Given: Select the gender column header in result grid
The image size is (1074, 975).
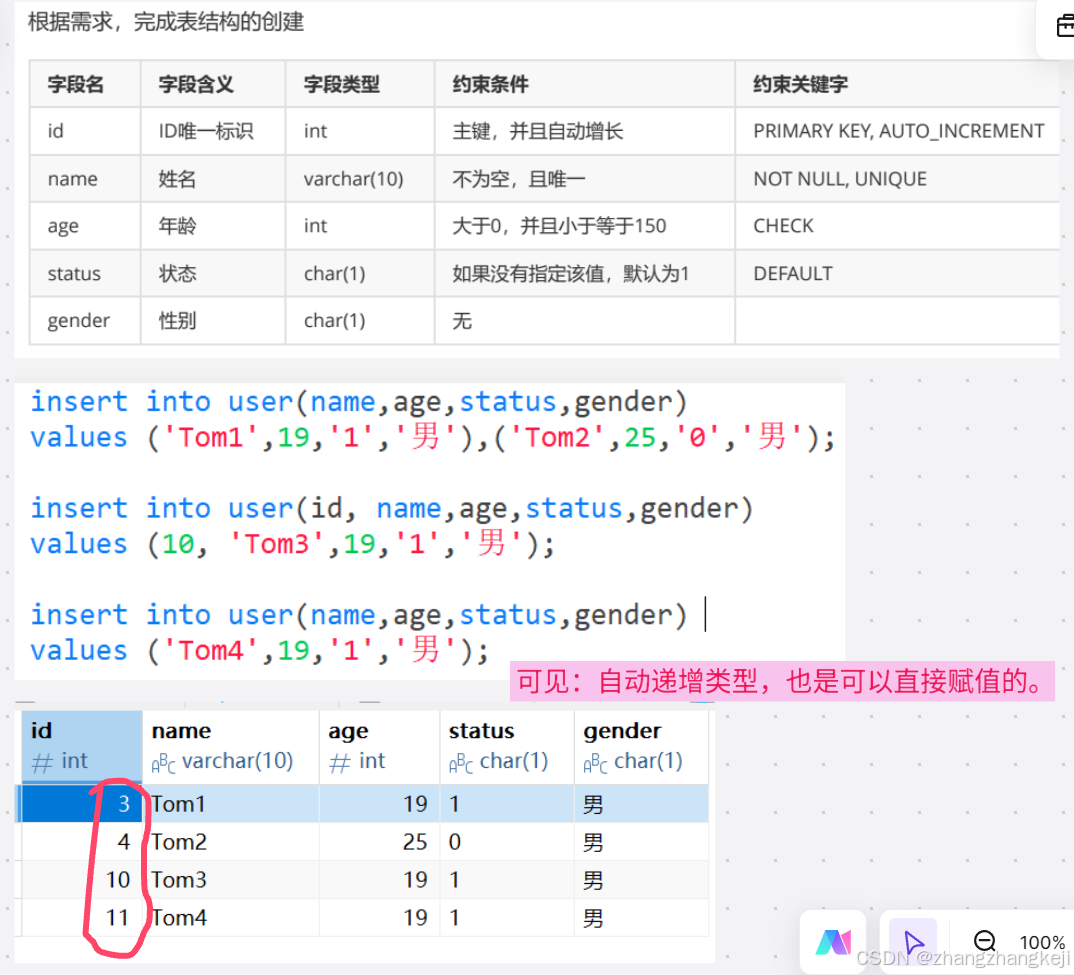Looking at the screenshot, I should coord(641,746).
